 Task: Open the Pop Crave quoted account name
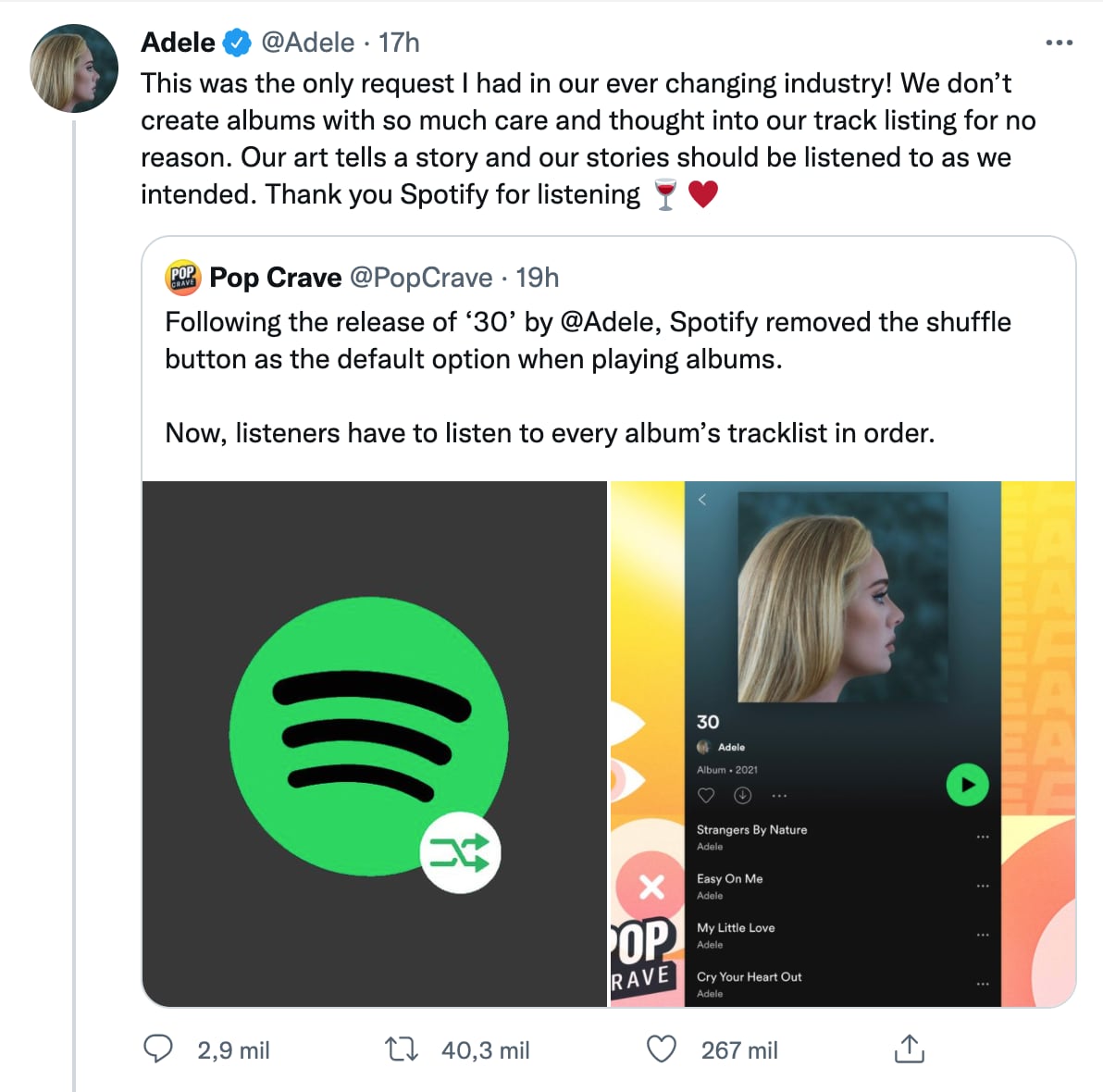(276, 278)
